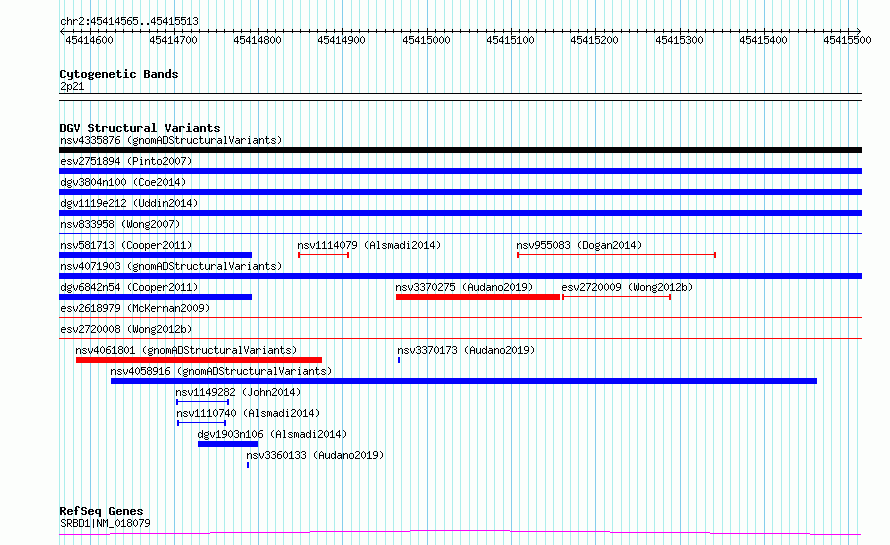Select the blue bar under dgv6842n54
The image size is (890, 545).
tap(156, 297)
